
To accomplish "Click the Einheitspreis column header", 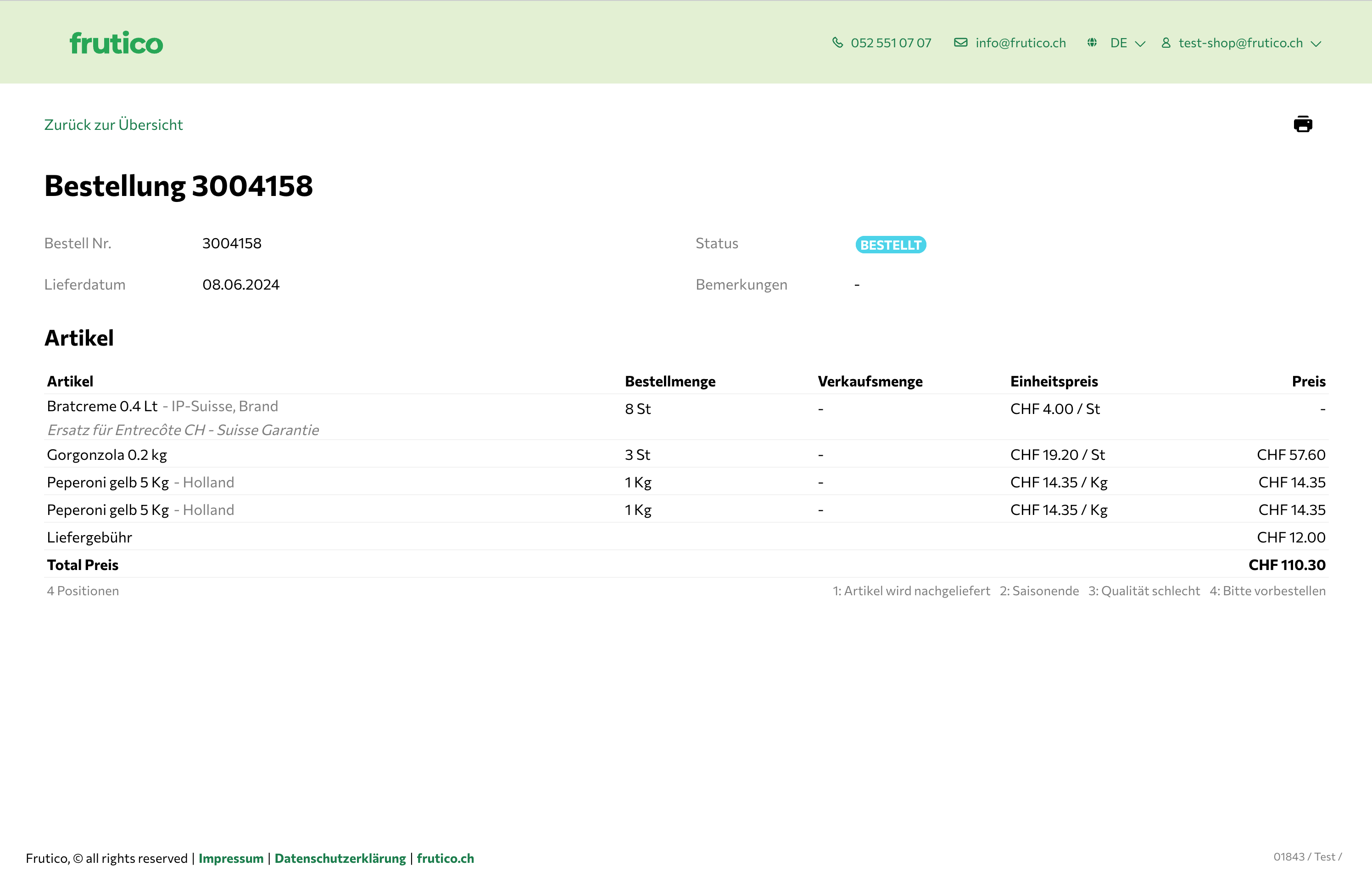I will click(x=1054, y=381).
